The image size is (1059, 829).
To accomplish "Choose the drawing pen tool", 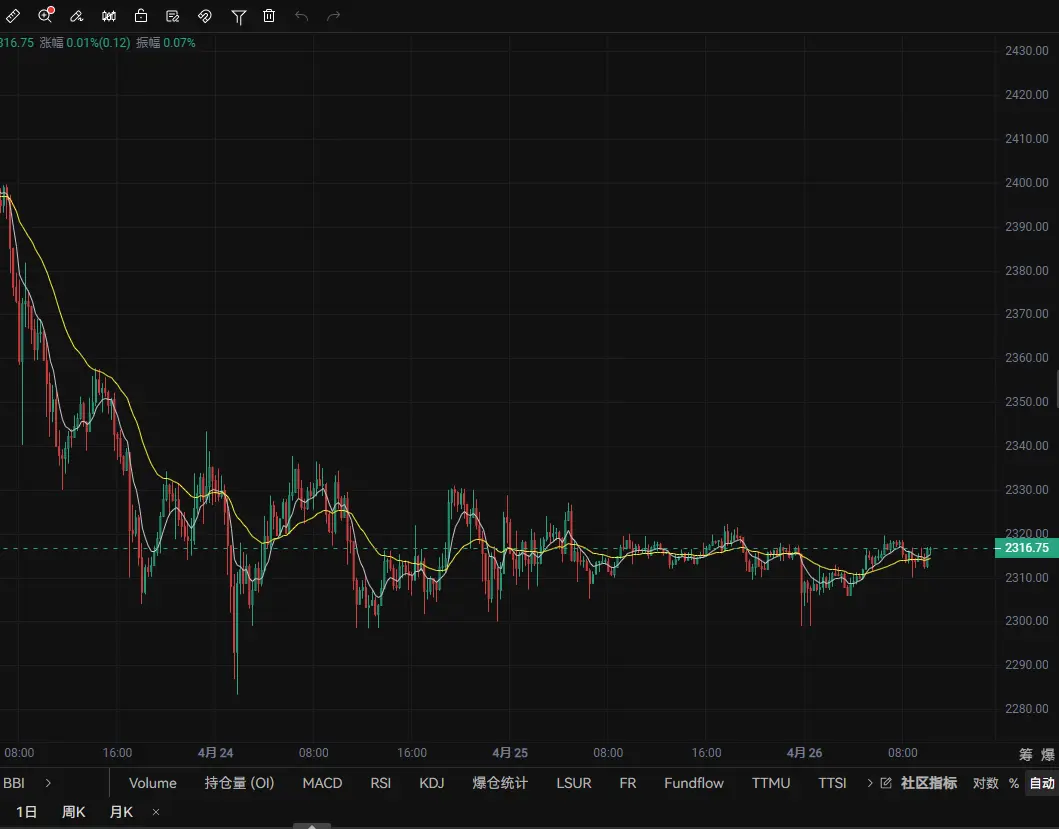I will (76, 16).
